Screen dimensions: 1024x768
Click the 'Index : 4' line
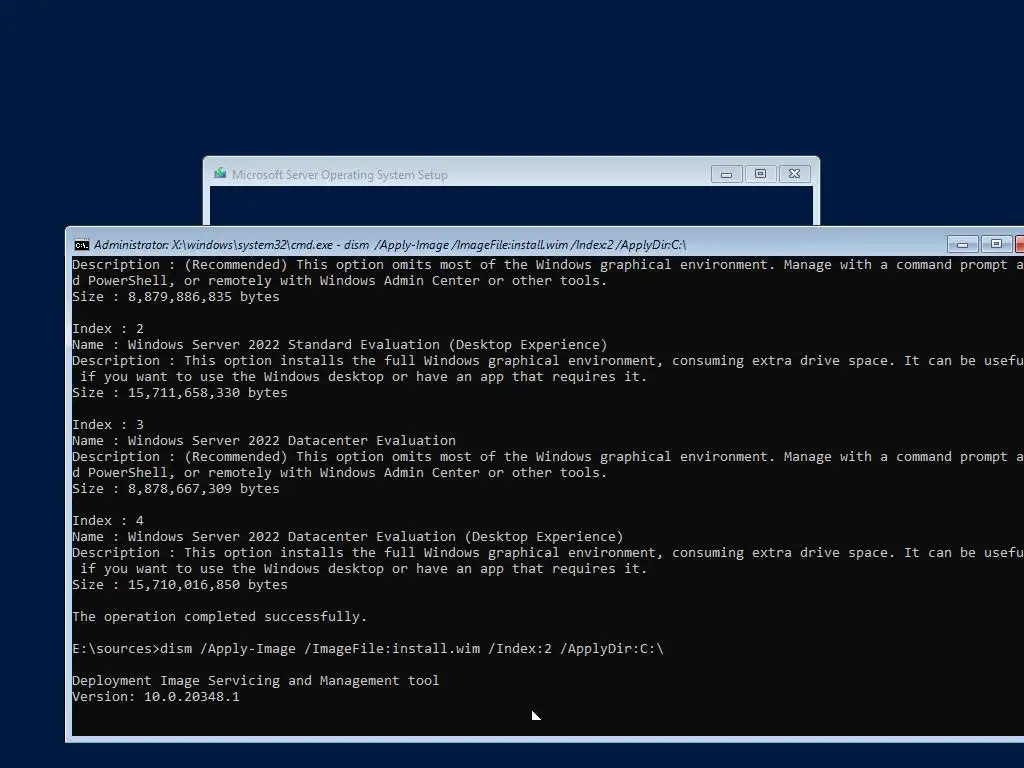108,520
